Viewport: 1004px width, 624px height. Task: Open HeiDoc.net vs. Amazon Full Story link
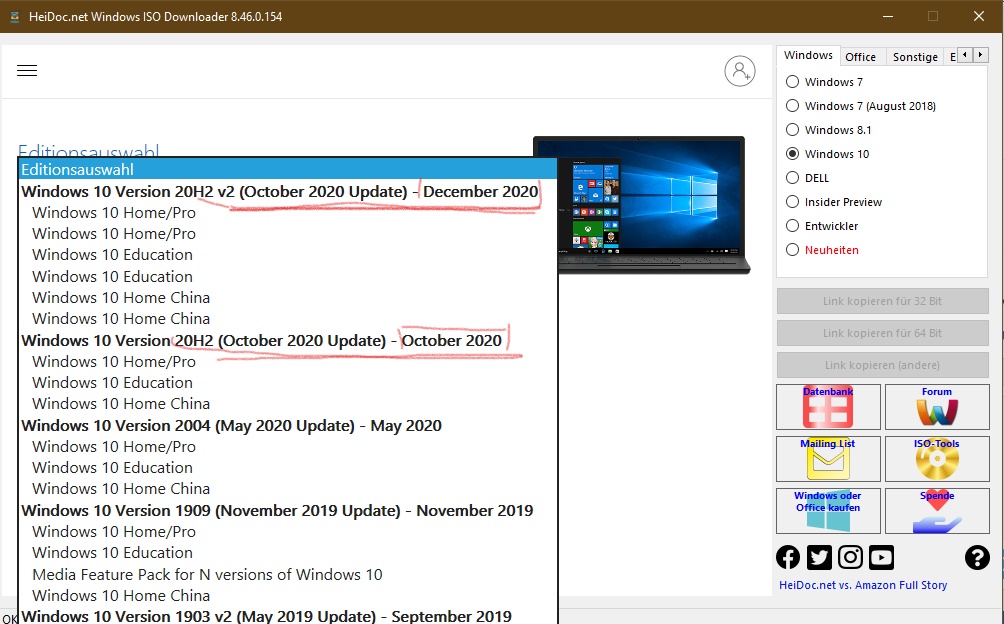[x=862, y=585]
